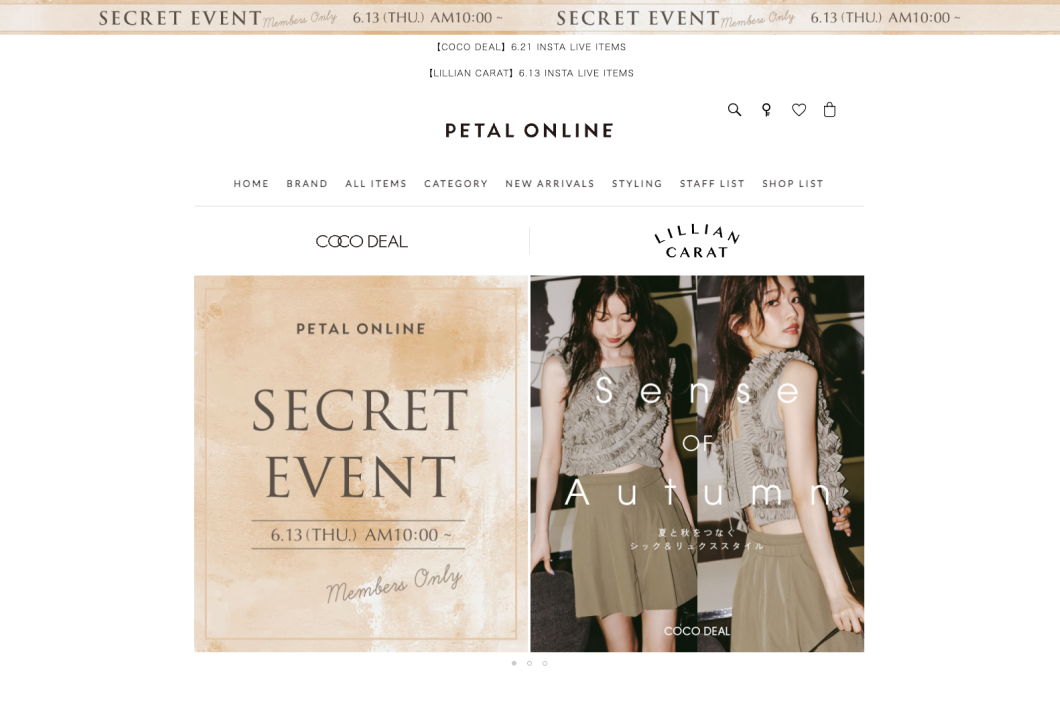
Task: Expand the CATEGORY menu
Action: point(456,183)
